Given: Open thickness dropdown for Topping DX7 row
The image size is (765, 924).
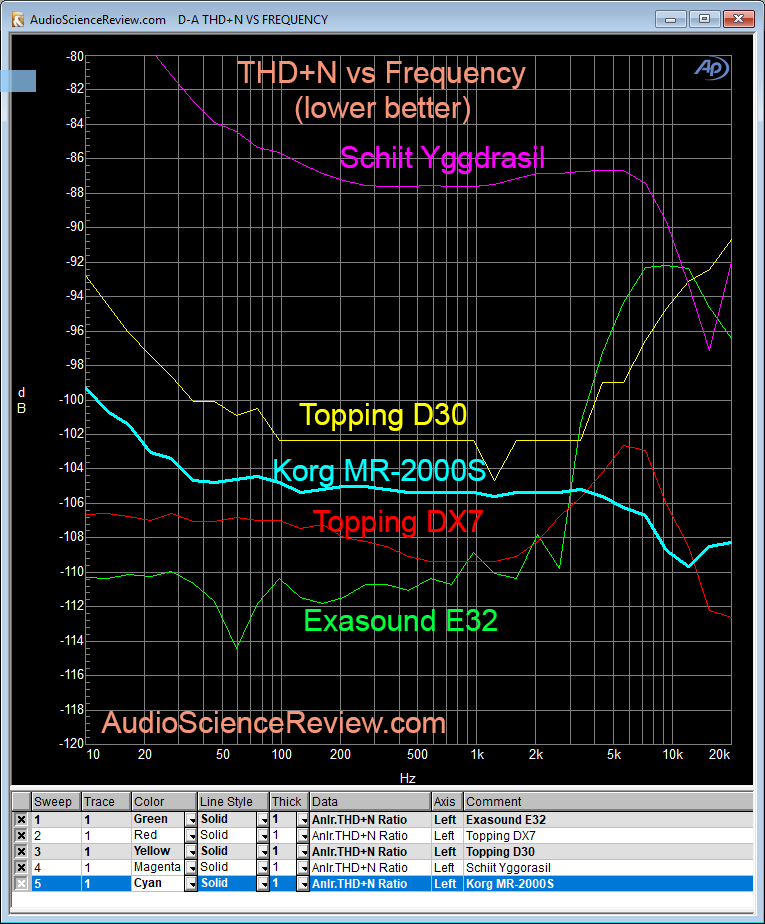Looking at the screenshot, I should (303, 836).
